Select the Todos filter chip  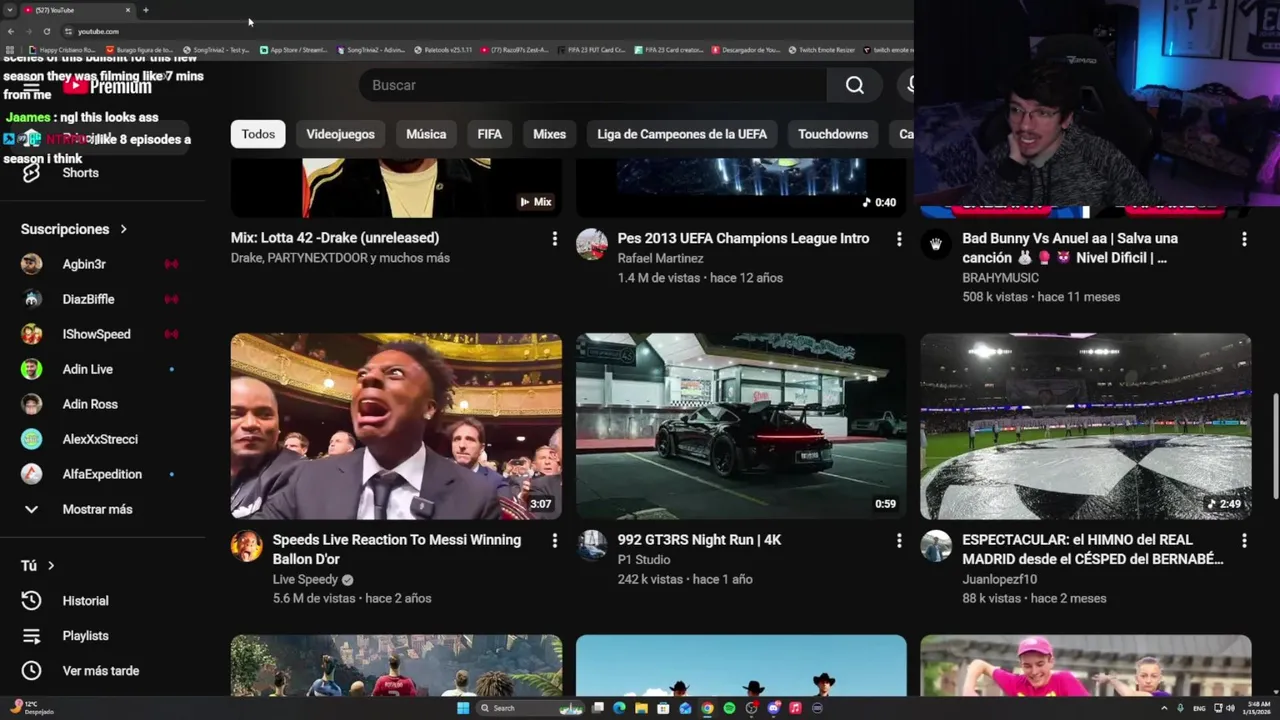258,134
